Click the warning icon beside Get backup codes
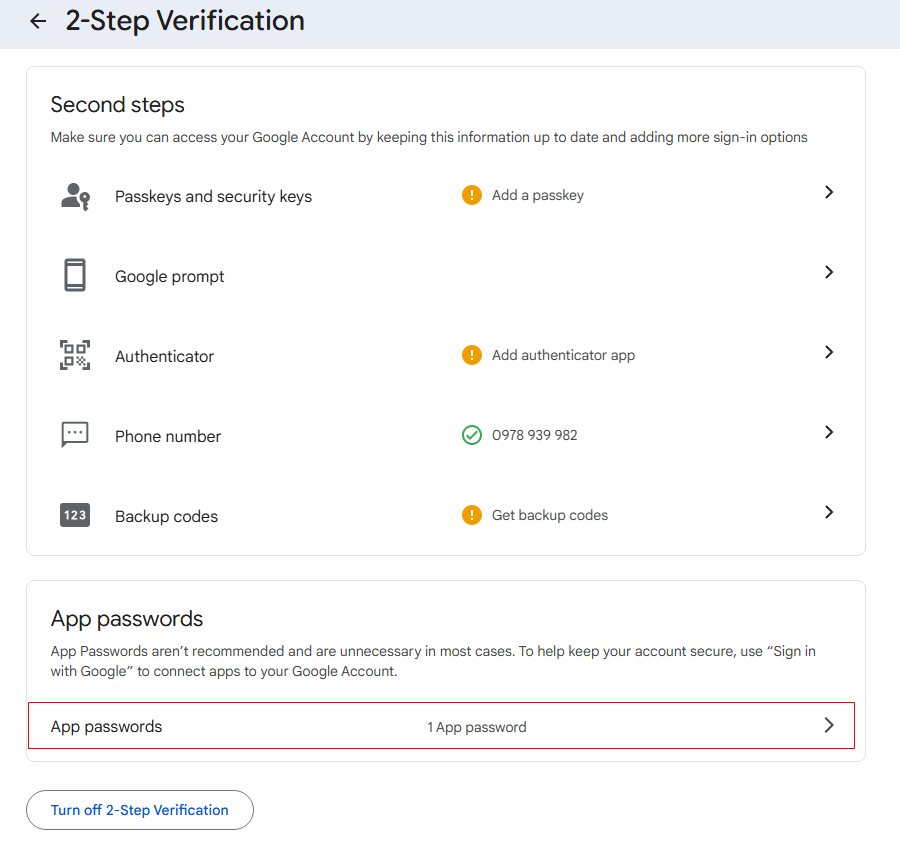 click(472, 515)
